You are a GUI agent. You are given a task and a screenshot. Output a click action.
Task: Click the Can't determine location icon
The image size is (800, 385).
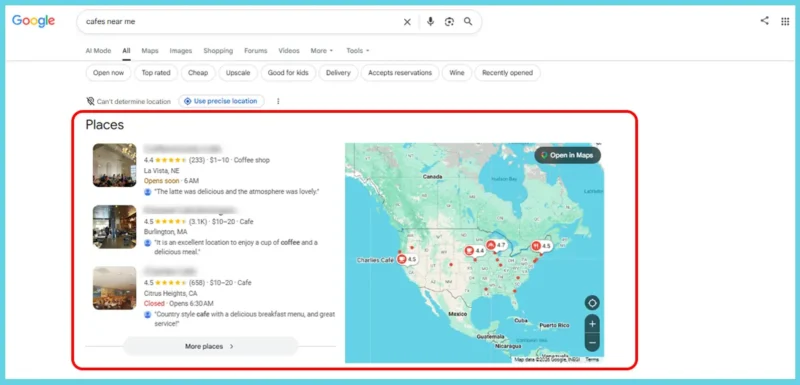[x=90, y=101]
